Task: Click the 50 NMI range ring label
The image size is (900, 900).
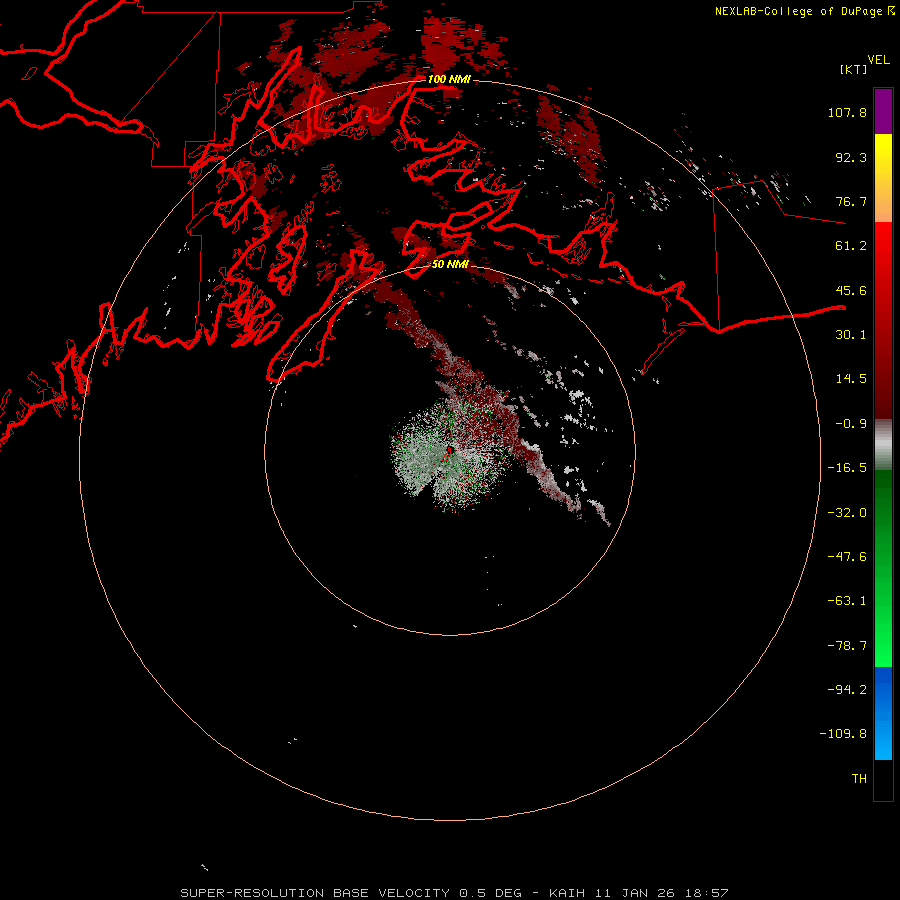Action: pyautogui.click(x=450, y=264)
